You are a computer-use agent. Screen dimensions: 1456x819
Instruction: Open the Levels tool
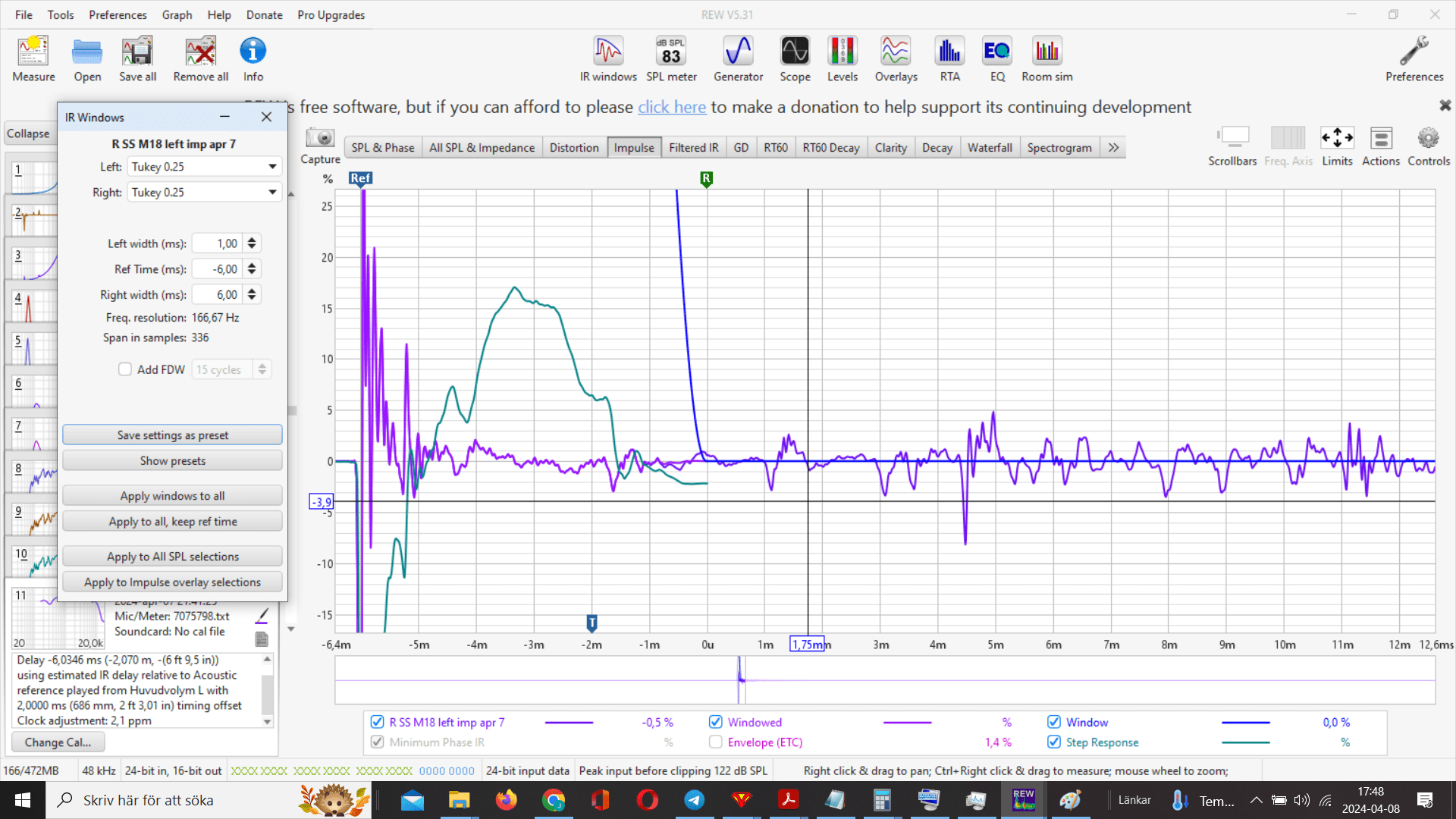coord(843,59)
